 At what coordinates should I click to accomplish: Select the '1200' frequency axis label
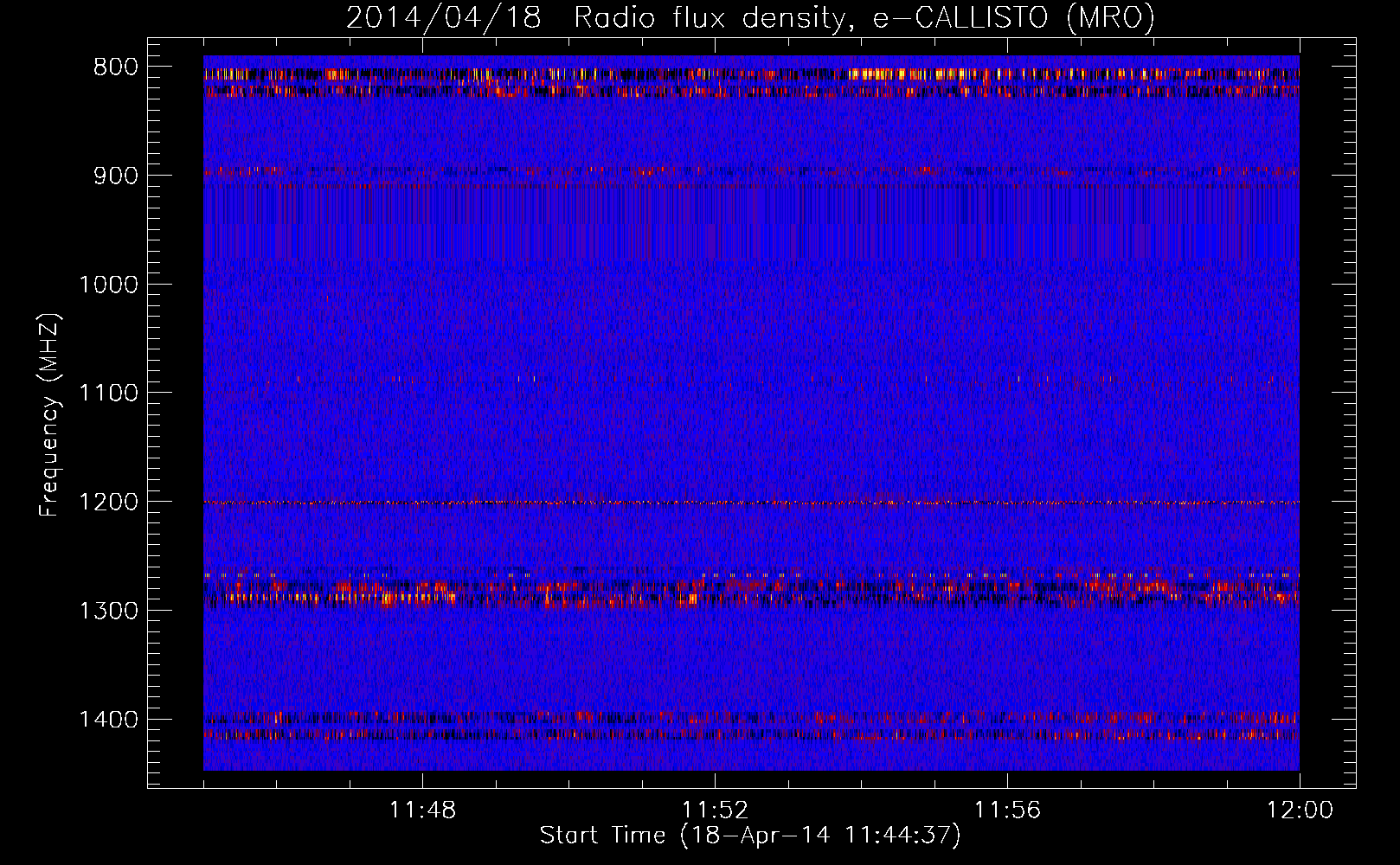click(108, 503)
